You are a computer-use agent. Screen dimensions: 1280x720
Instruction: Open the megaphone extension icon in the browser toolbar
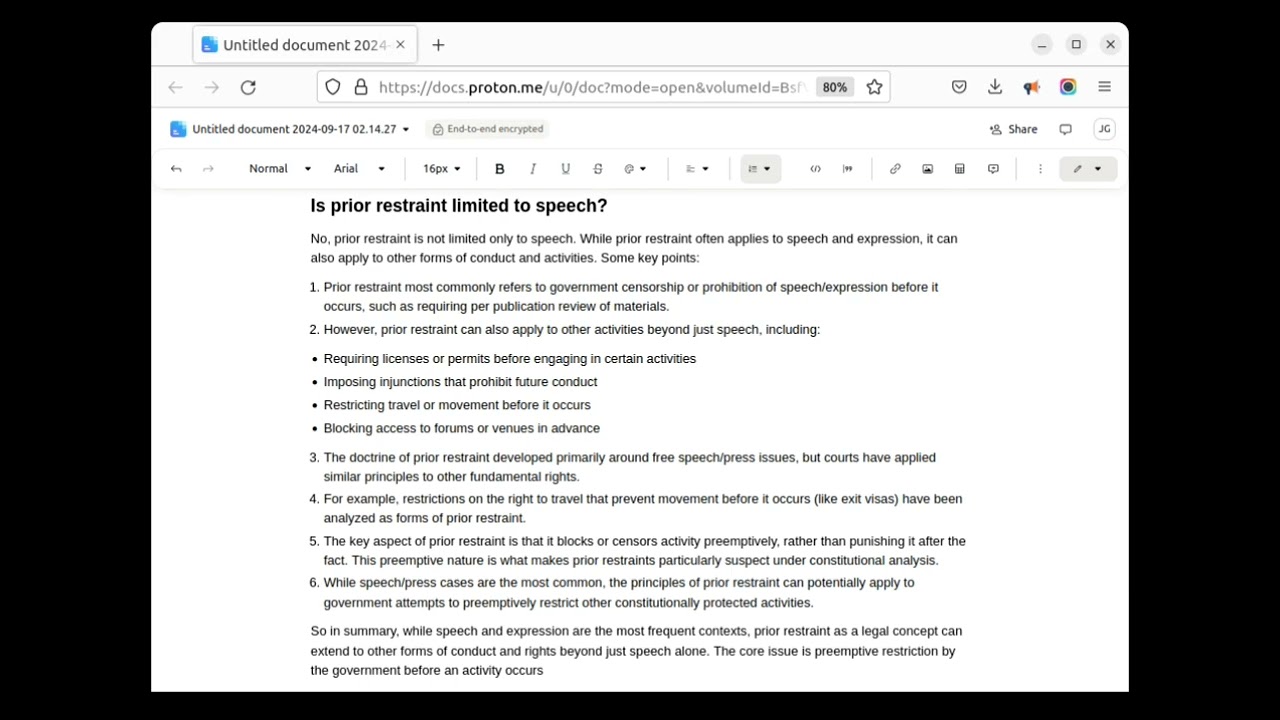pyautogui.click(x=1031, y=87)
